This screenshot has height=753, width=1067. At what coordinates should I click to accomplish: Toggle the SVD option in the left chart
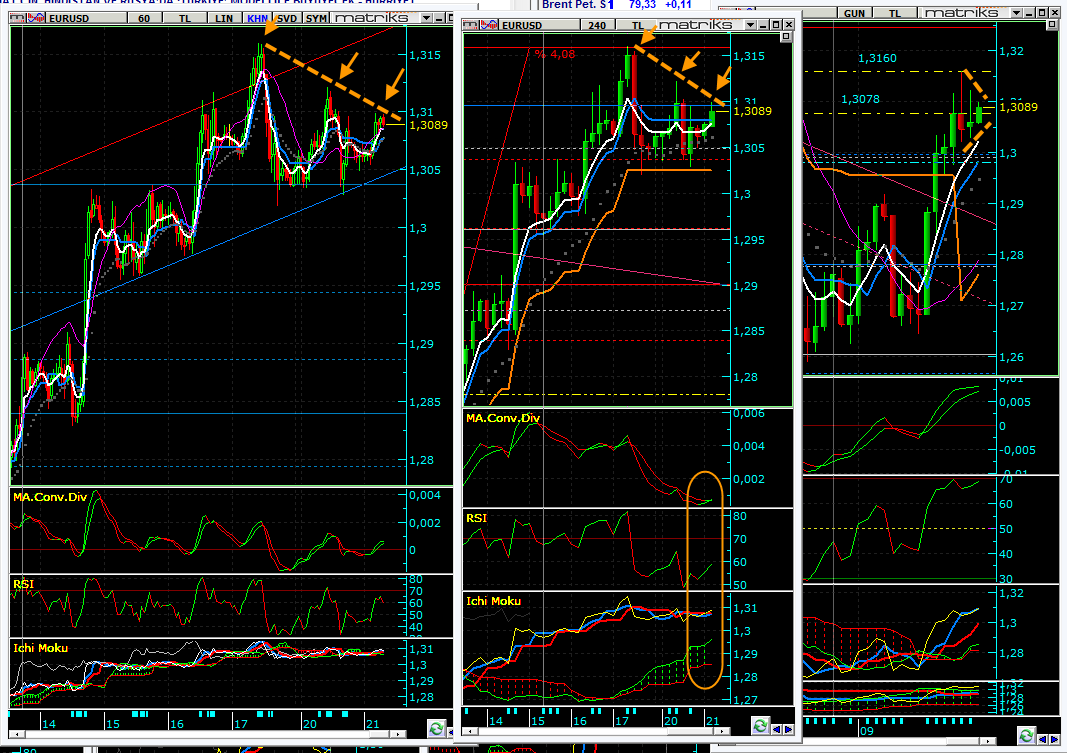[x=287, y=18]
